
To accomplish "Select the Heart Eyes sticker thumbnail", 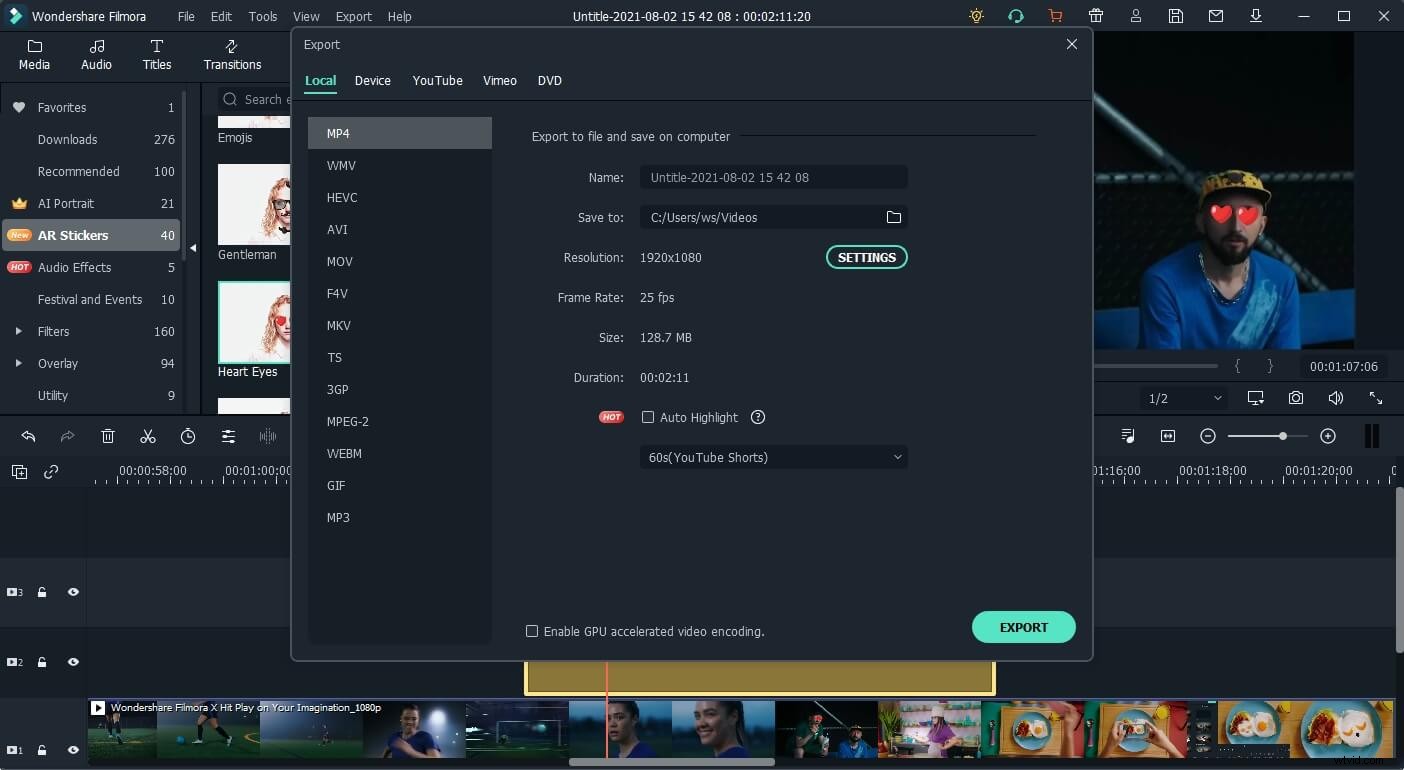I will pos(253,322).
